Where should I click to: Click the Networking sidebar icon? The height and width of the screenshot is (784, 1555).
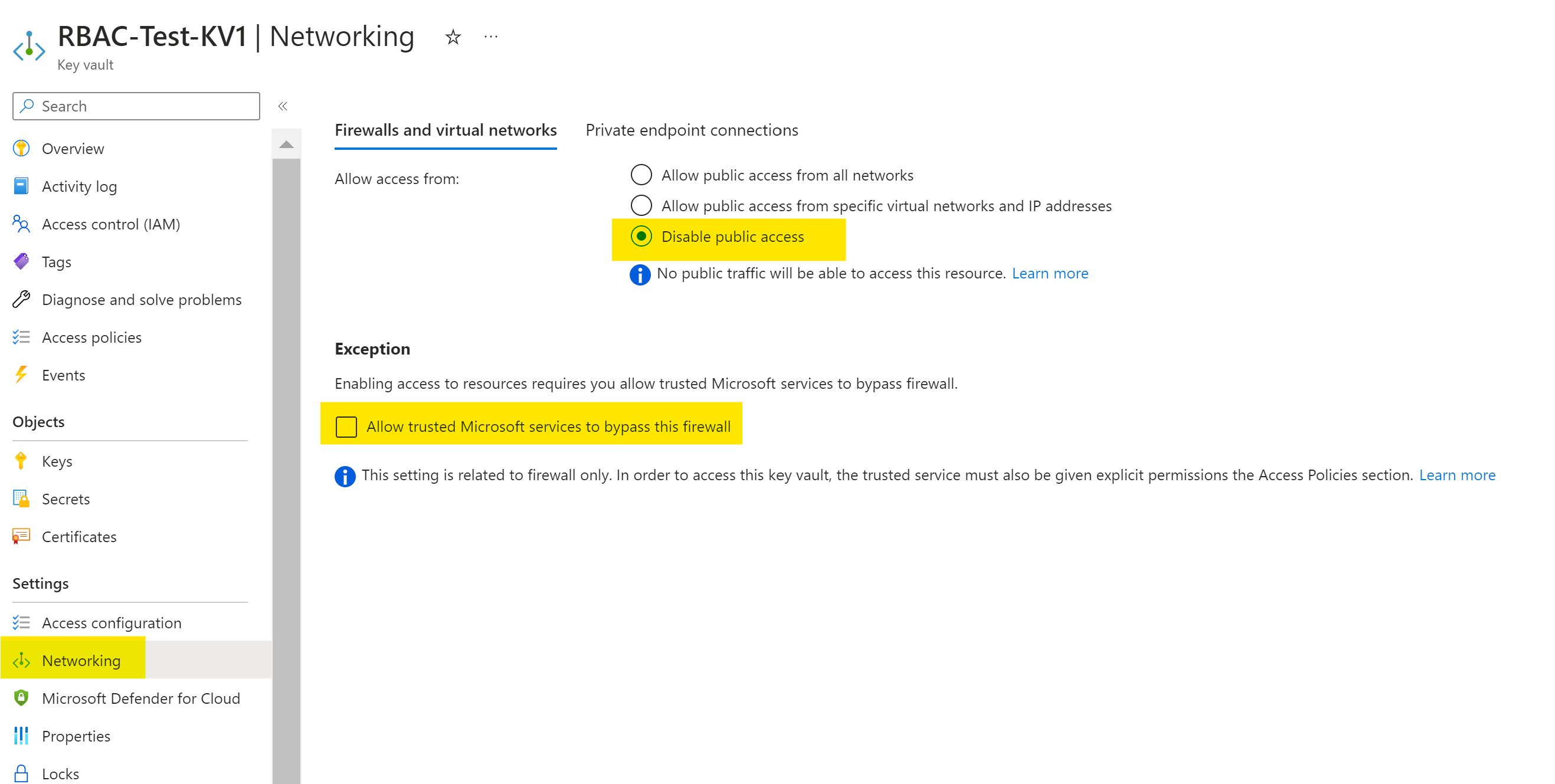click(22, 660)
